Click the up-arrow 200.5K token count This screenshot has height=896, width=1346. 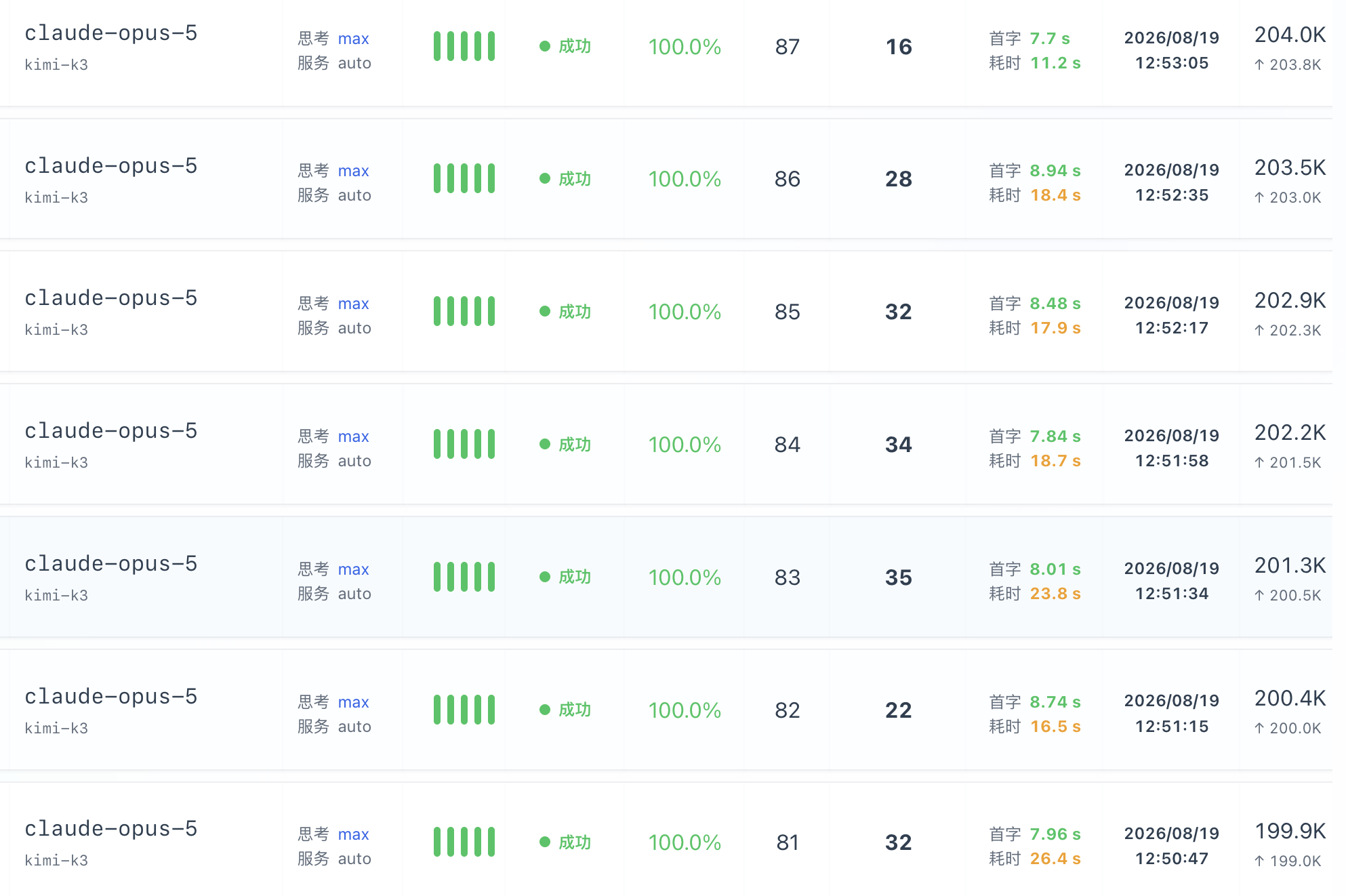(1287, 596)
